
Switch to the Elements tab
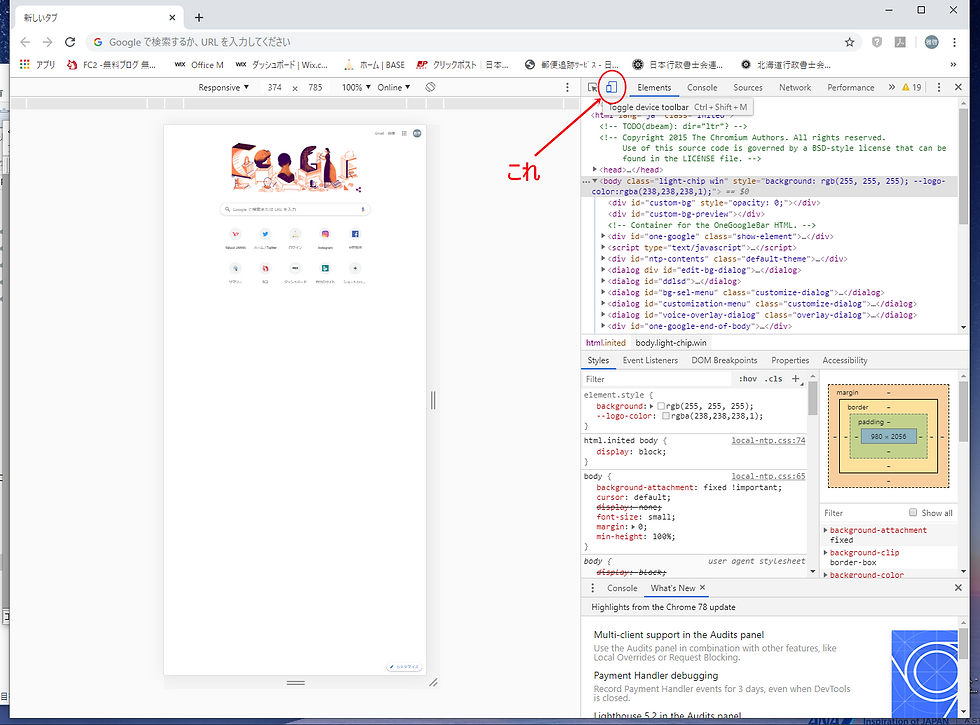point(654,88)
